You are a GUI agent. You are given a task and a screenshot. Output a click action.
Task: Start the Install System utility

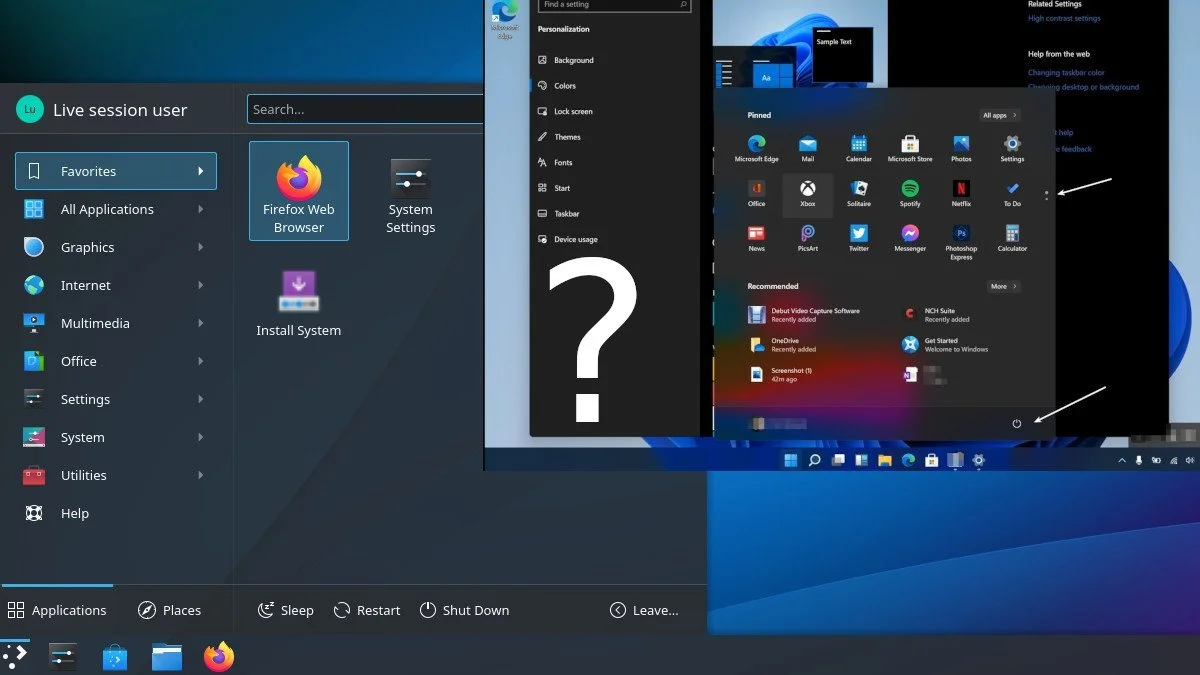tap(297, 300)
